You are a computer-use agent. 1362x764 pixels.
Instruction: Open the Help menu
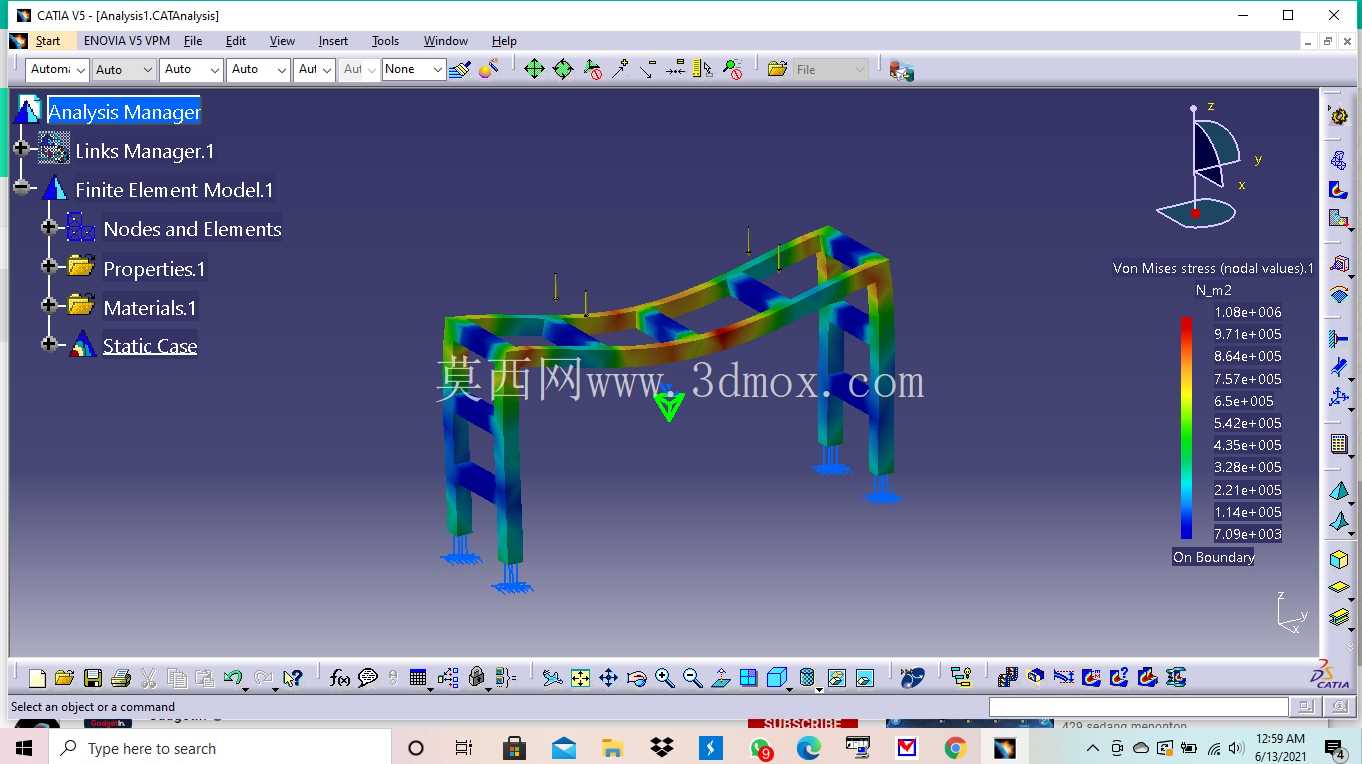(504, 41)
